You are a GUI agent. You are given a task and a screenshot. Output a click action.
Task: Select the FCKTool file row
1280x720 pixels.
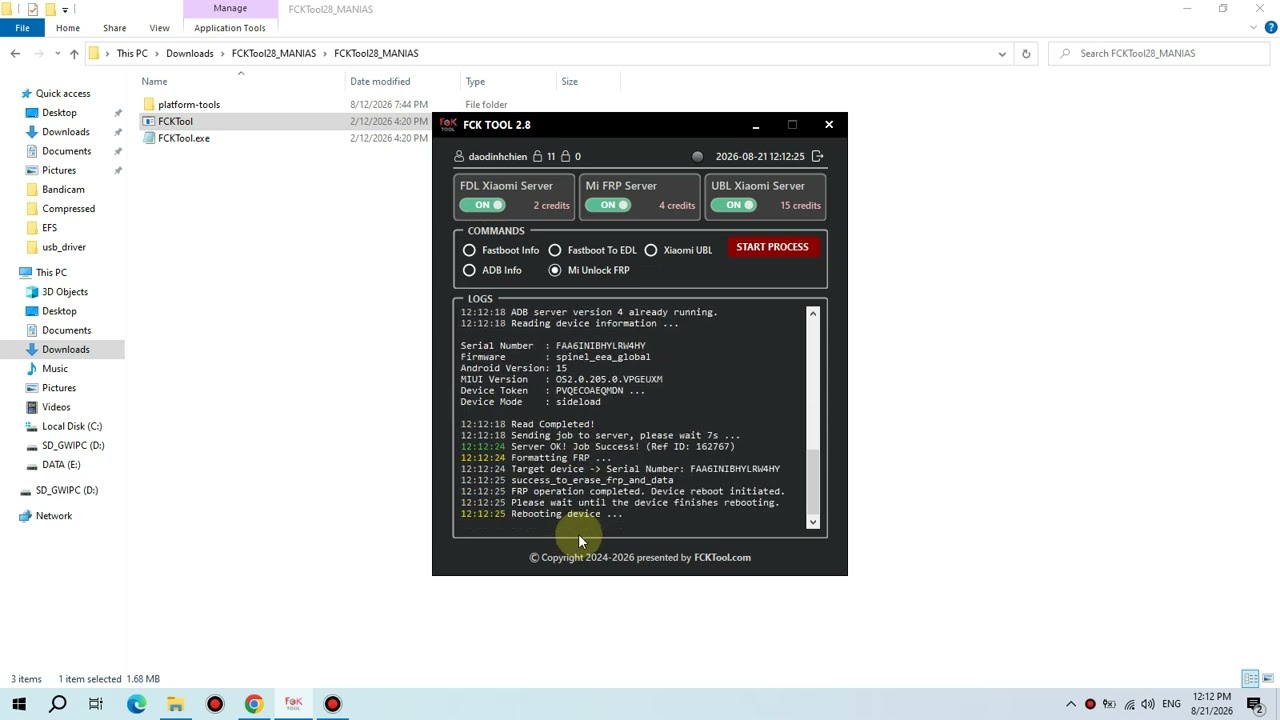(175, 121)
